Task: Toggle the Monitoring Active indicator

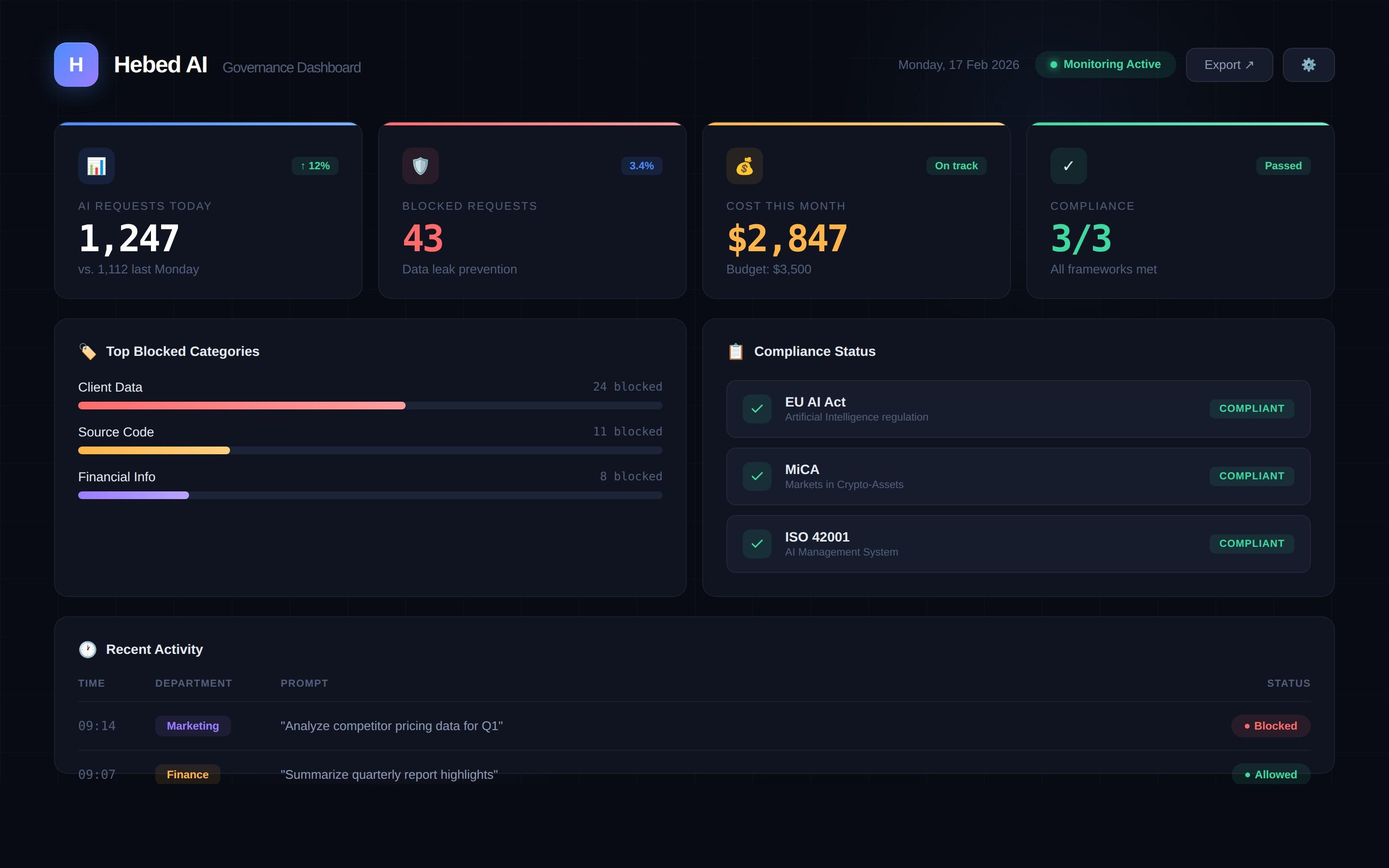Action: click(x=1104, y=64)
